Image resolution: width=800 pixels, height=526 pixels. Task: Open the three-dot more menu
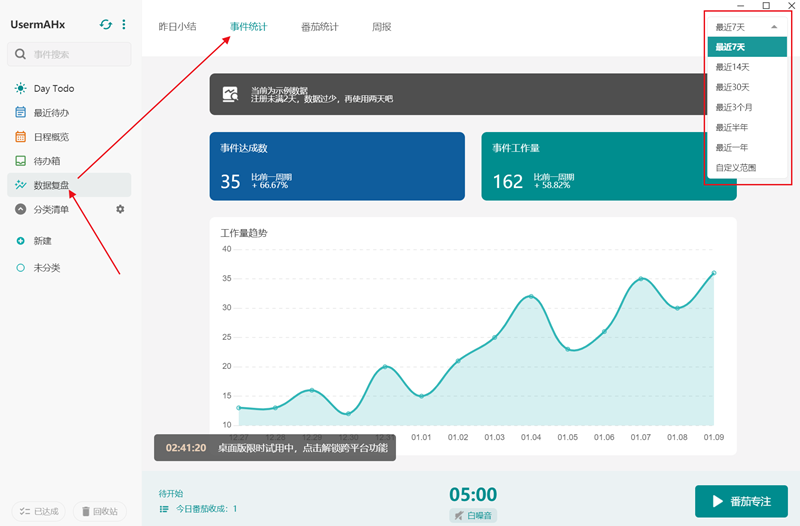(123, 24)
